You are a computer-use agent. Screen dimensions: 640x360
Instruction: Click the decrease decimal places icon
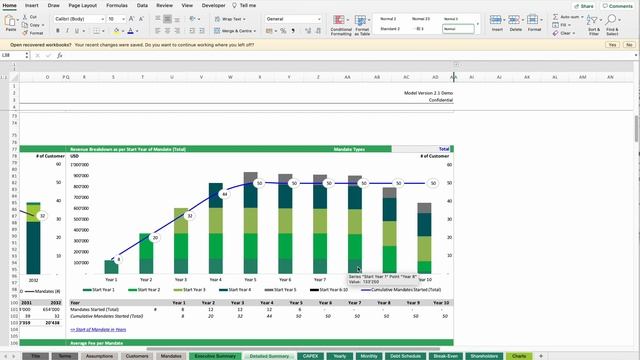[318, 31]
